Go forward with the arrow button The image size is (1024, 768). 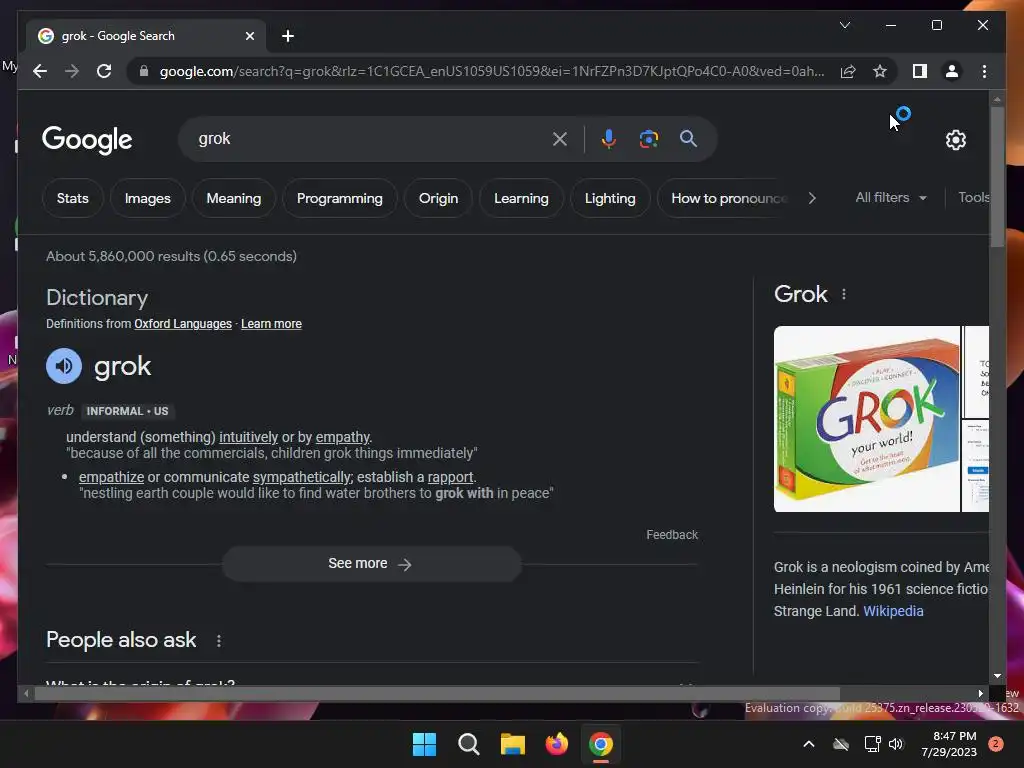pyautogui.click(x=72, y=71)
